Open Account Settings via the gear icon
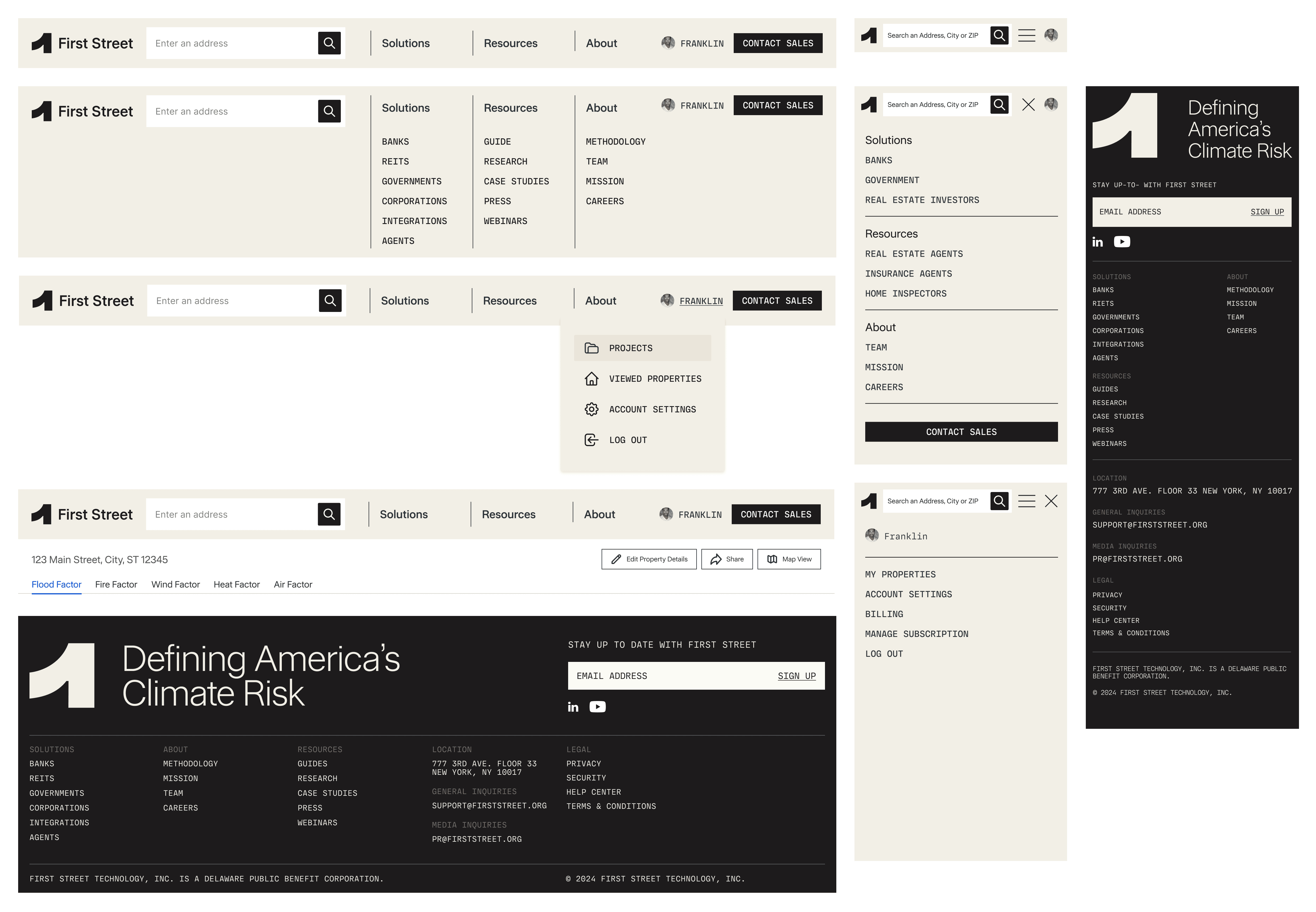1316x912 pixels. click(591, 409)
